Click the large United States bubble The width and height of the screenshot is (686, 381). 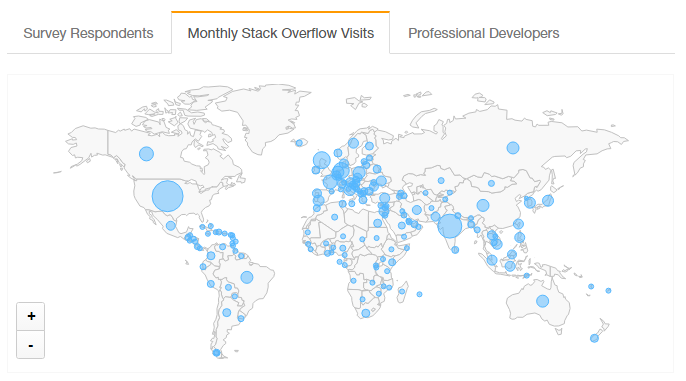pyautogui.click(x=168, y=196)
